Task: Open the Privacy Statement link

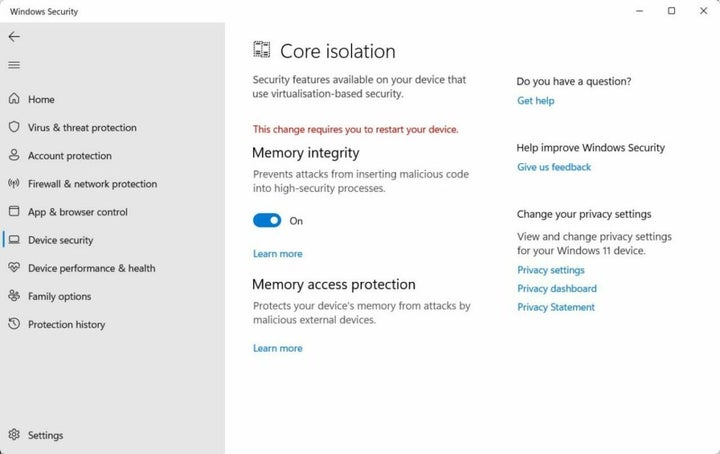Action: pyautogui.click(x=556, y=307)
